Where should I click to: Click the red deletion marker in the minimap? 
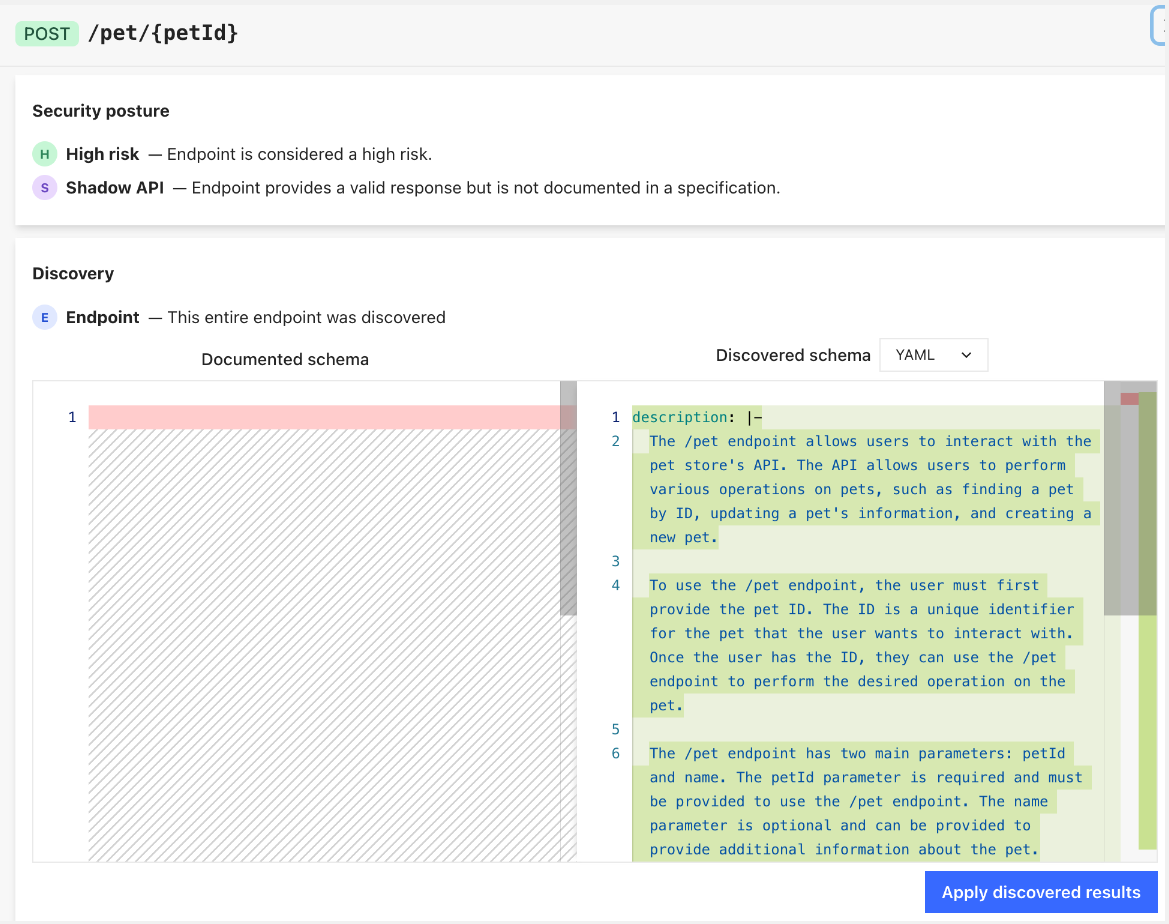tap(1128, 399)
